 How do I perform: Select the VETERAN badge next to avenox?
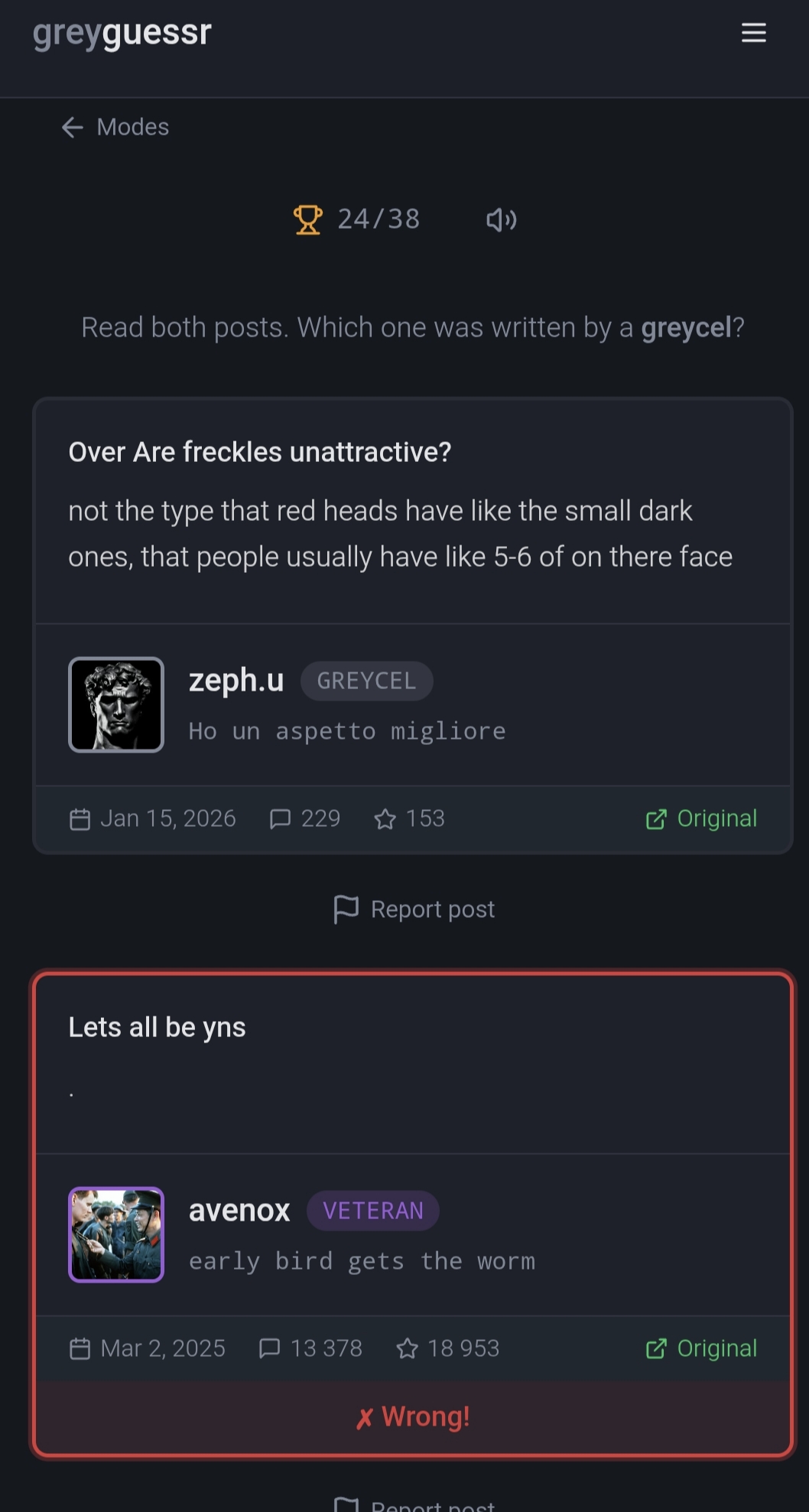click(x=372, y=1210)
